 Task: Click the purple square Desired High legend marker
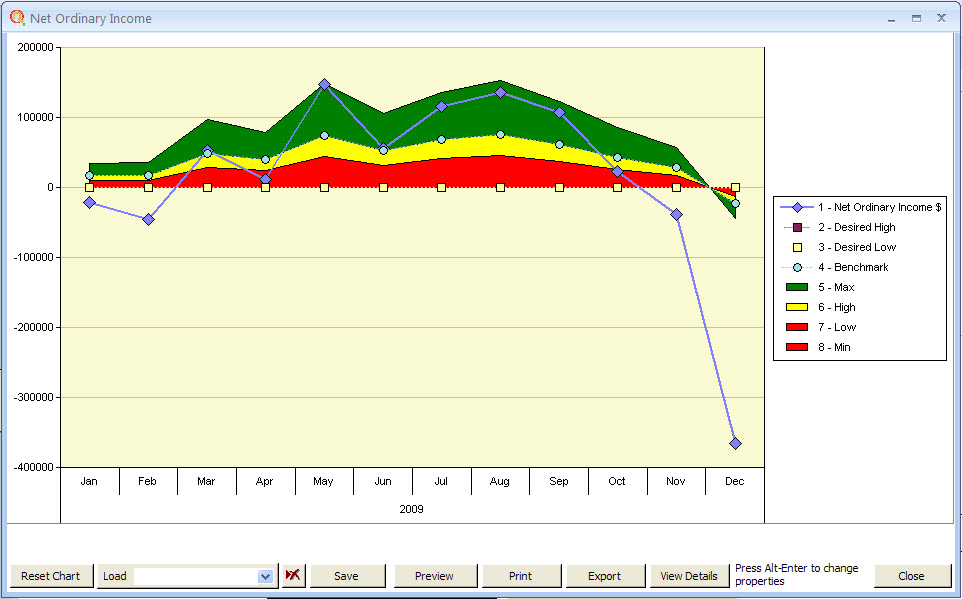tap(796, 227)
